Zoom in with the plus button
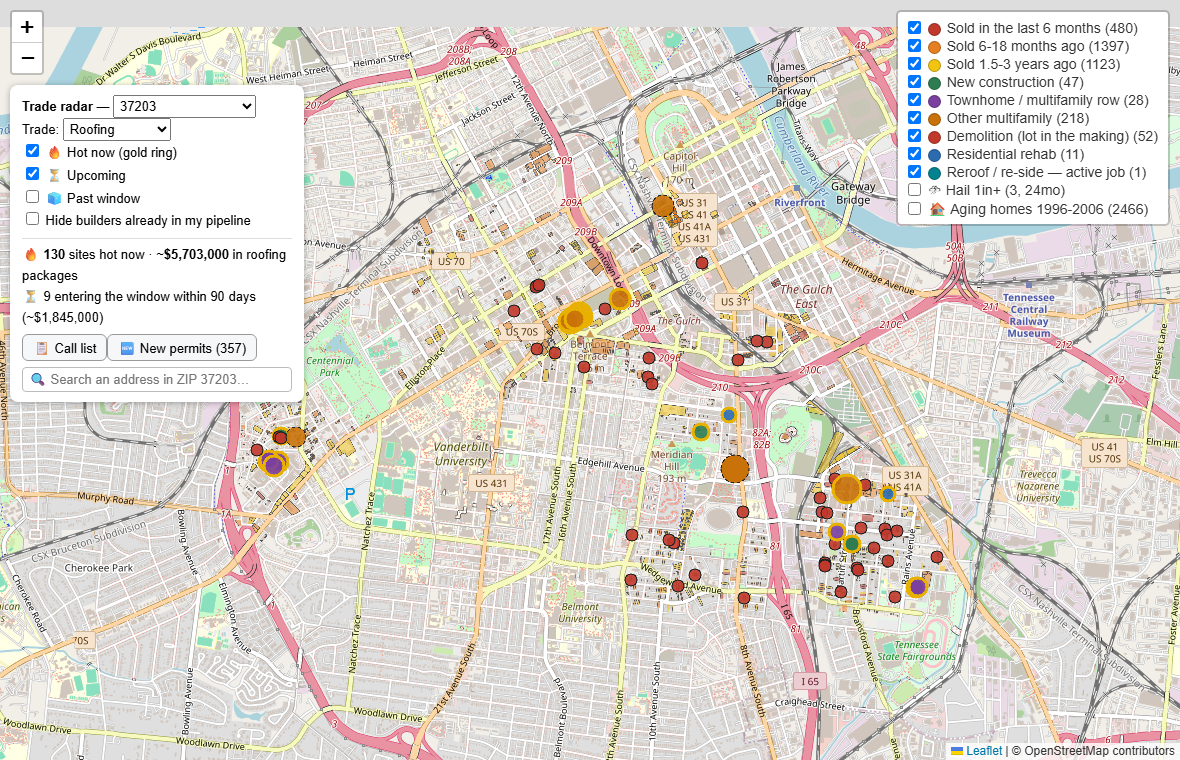 (27, 27)
